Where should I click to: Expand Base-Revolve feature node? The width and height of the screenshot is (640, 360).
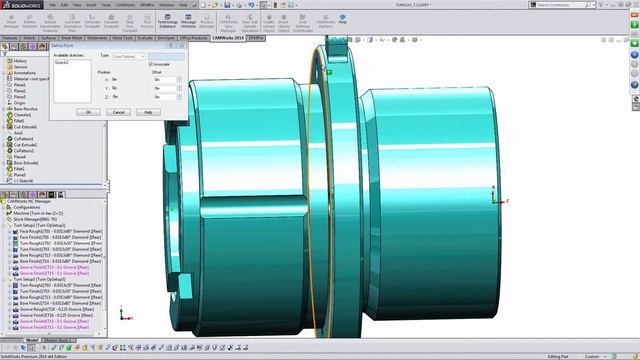tap(4, 109)
